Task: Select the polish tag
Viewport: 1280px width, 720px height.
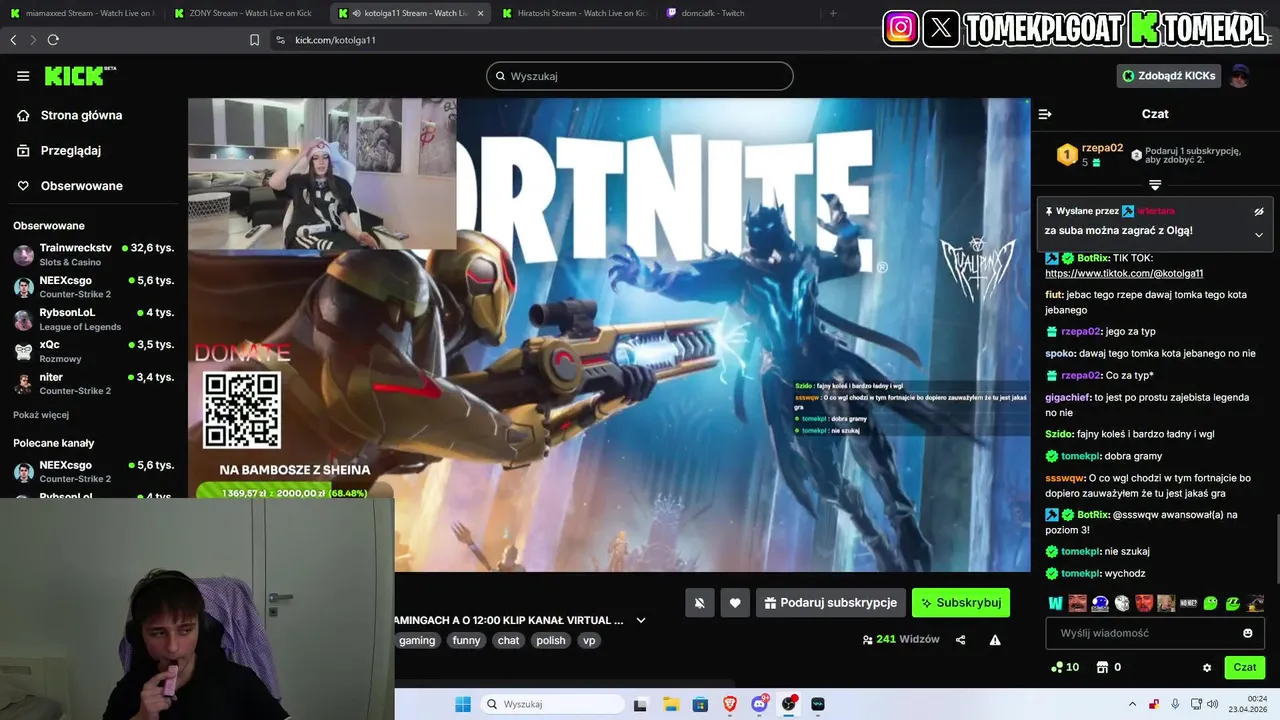Action: click(551, 641)
